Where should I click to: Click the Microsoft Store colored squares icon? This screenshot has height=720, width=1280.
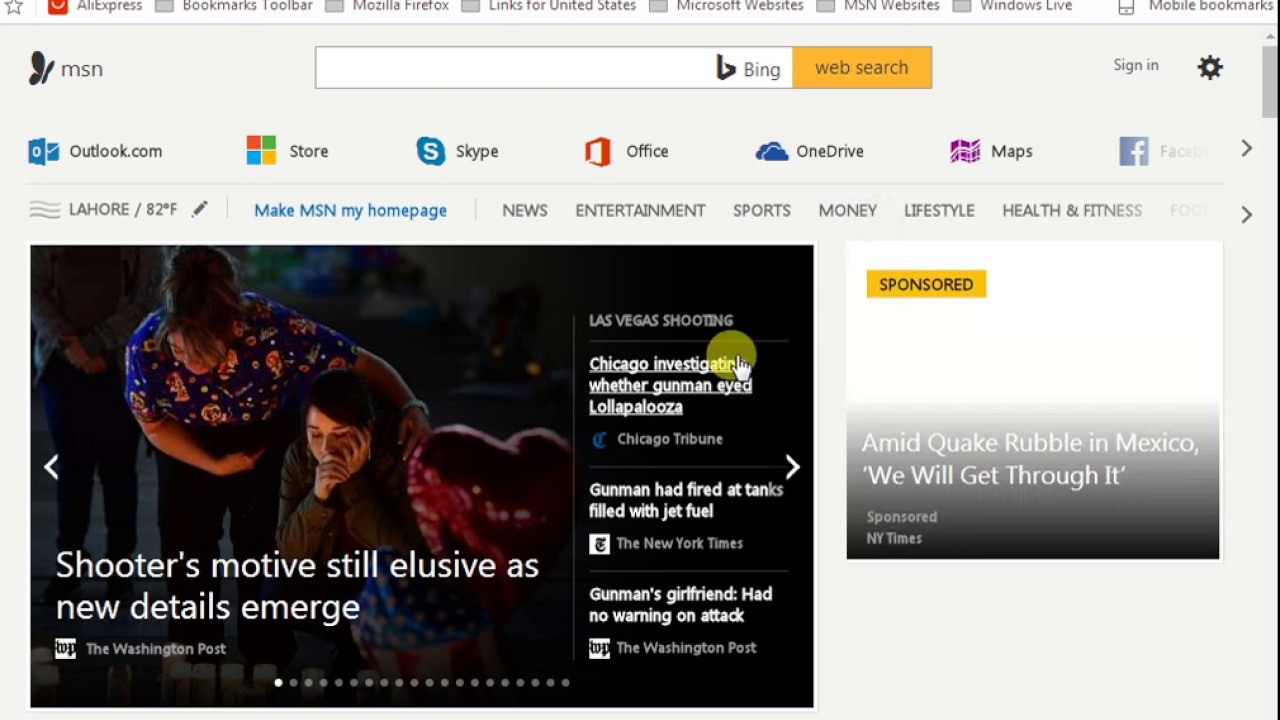point(261,151)
